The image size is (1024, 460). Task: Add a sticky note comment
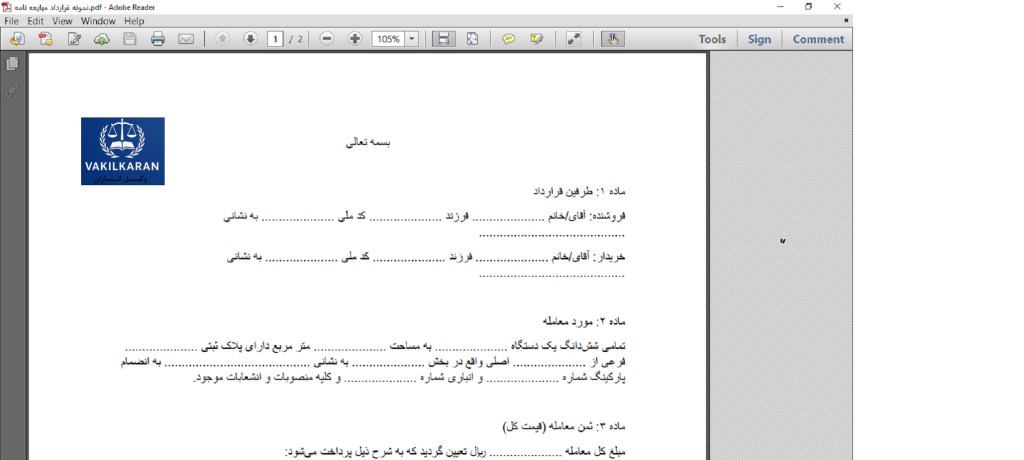tap(509, 39)
